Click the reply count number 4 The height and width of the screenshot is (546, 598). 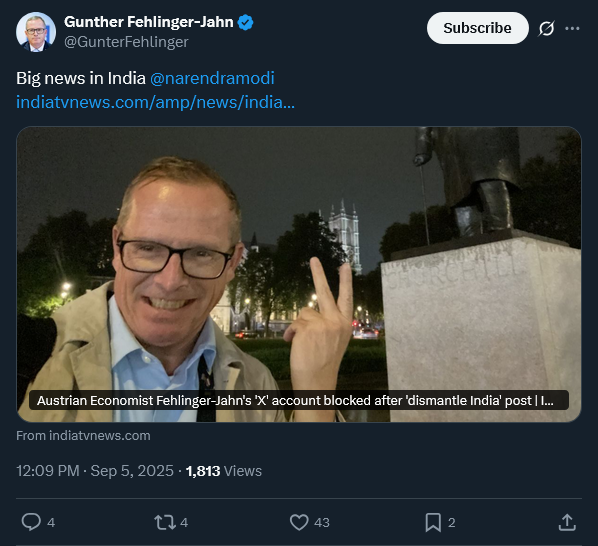[x=51, y=522]
